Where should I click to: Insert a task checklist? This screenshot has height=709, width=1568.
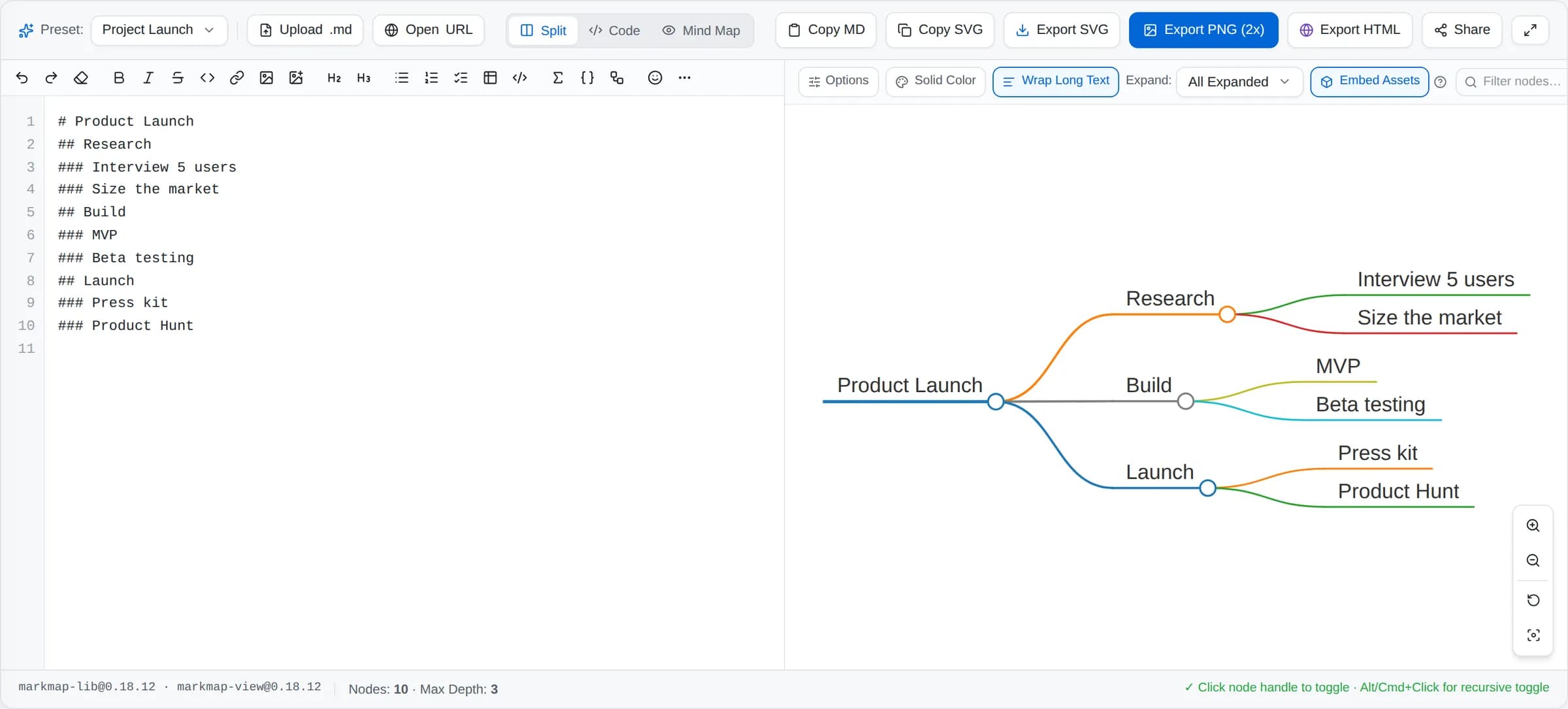tap(461, 78)
